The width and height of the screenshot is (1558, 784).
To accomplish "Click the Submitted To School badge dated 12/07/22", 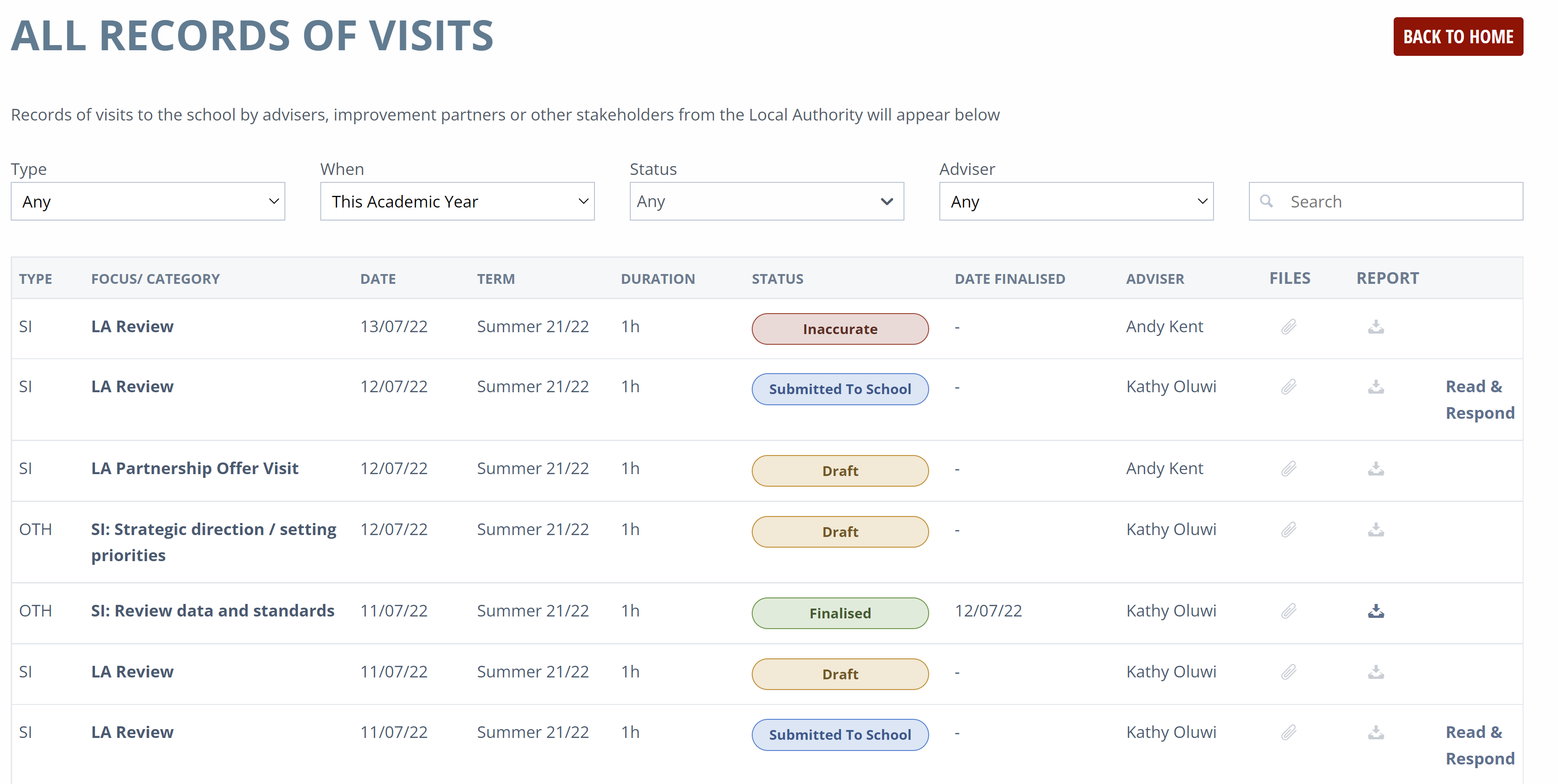I will 839,389.
